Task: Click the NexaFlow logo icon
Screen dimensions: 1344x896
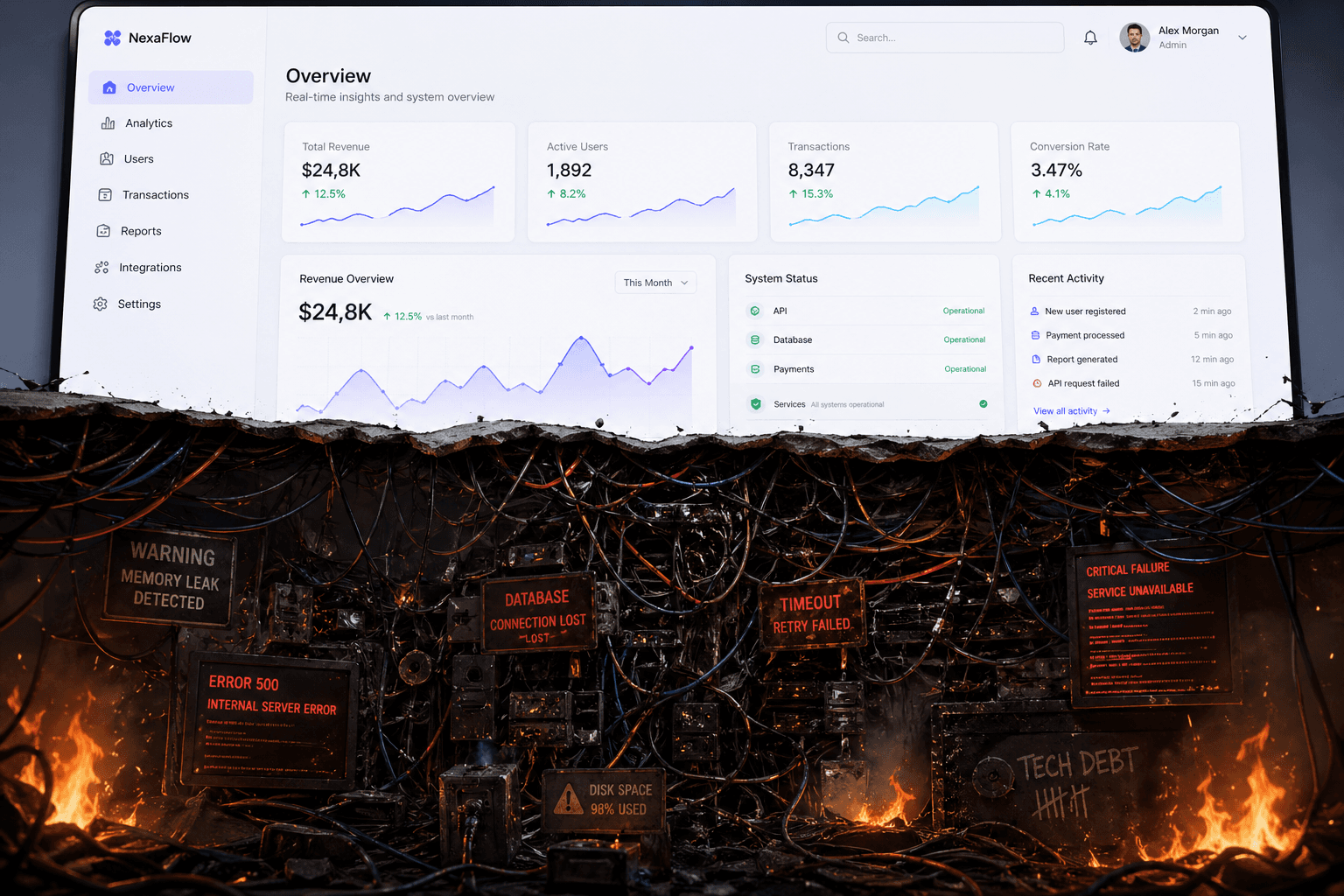Action: coord(112,38)
